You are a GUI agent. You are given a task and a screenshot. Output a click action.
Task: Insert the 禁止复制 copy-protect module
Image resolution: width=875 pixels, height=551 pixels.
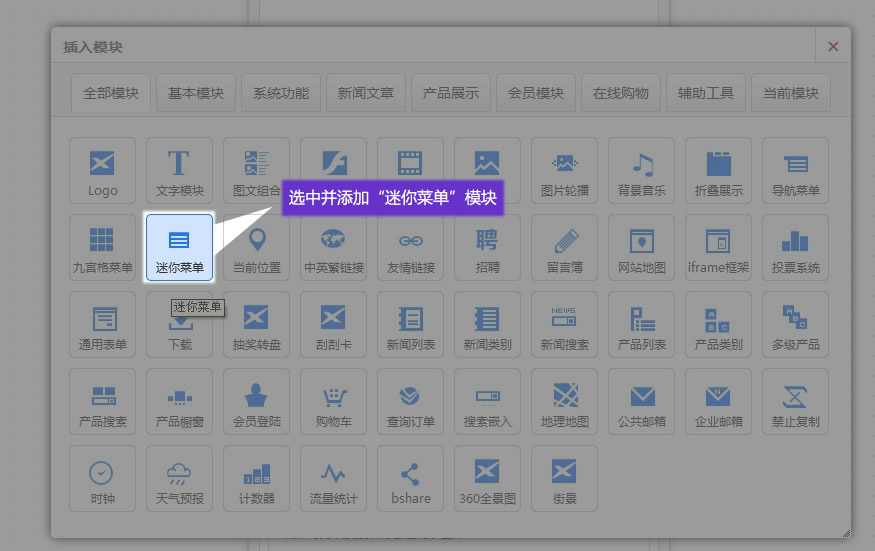(x=795, y=401)
